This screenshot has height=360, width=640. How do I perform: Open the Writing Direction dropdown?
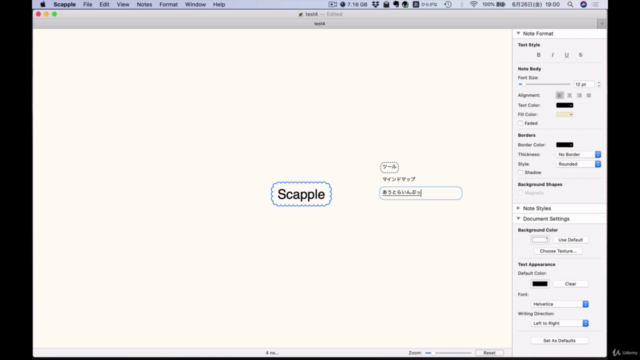click(560, 323)
